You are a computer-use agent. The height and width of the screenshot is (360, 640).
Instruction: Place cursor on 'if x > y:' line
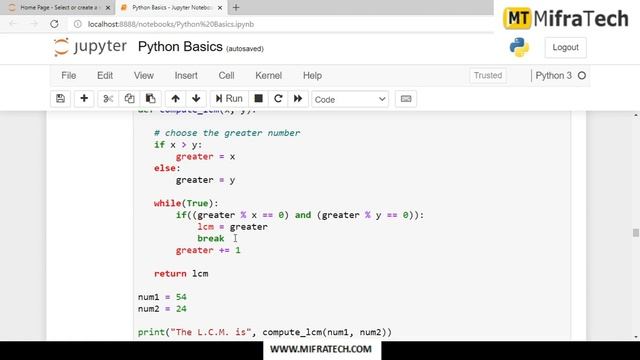click(178, 145)
